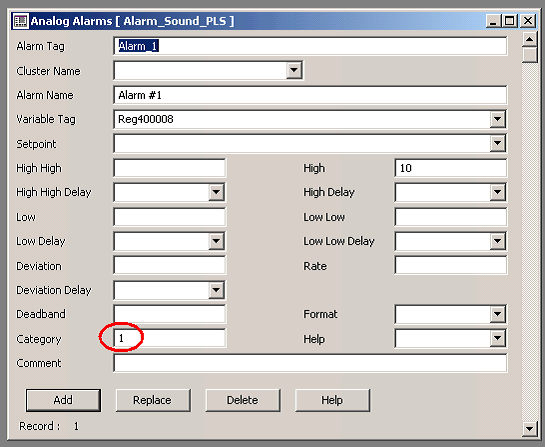Maximize the Analog Alarms window
545x447 pixels.
[510, 21]
